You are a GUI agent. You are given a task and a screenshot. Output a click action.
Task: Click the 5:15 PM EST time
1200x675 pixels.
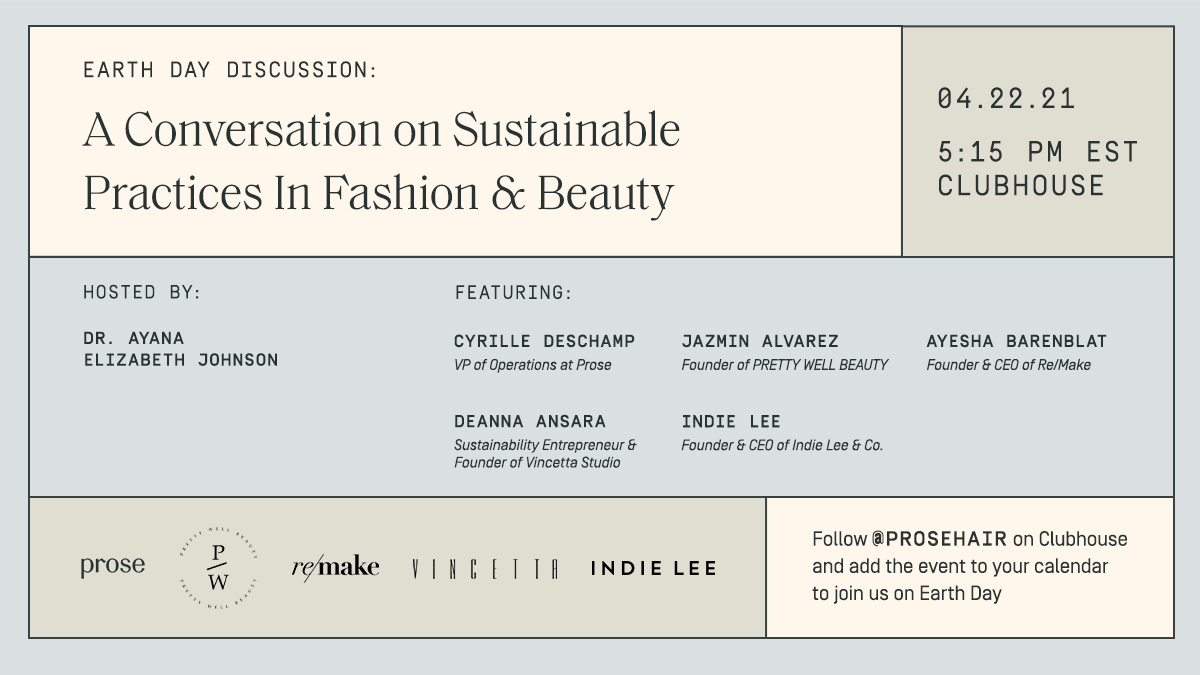pyautogui.click(x=1037, y=152)
